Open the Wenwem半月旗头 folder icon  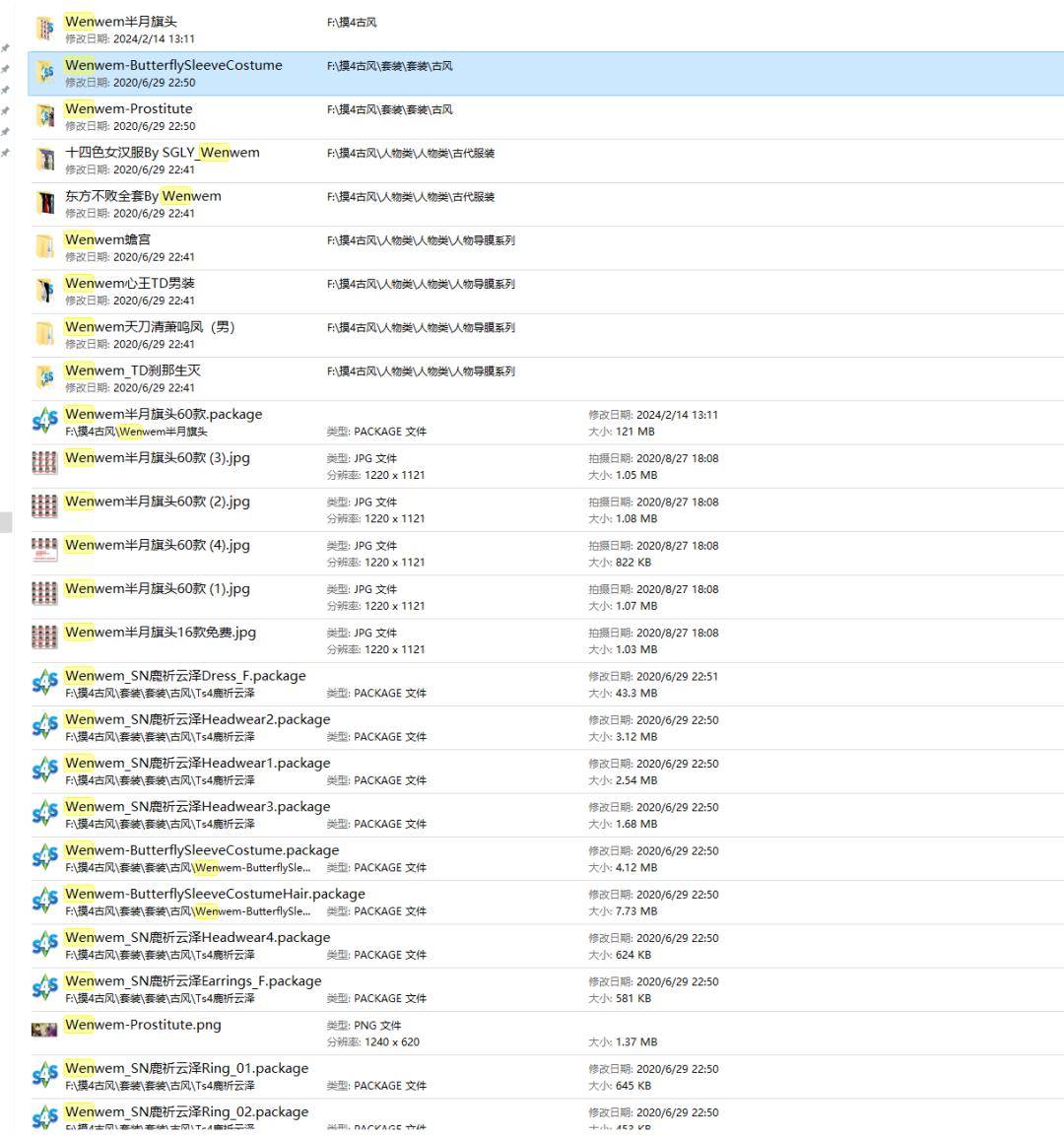[x=45, y=28]
